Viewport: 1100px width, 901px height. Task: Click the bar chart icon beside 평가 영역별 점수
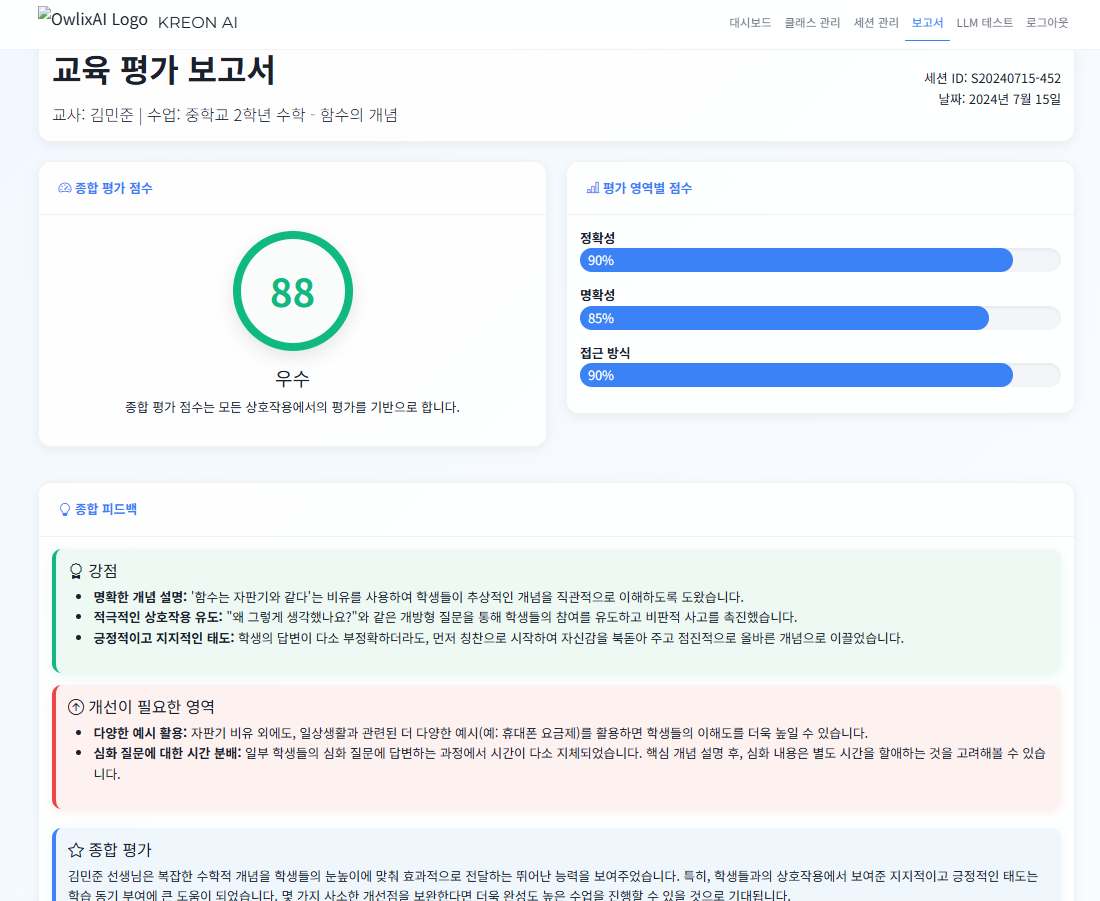593,188
